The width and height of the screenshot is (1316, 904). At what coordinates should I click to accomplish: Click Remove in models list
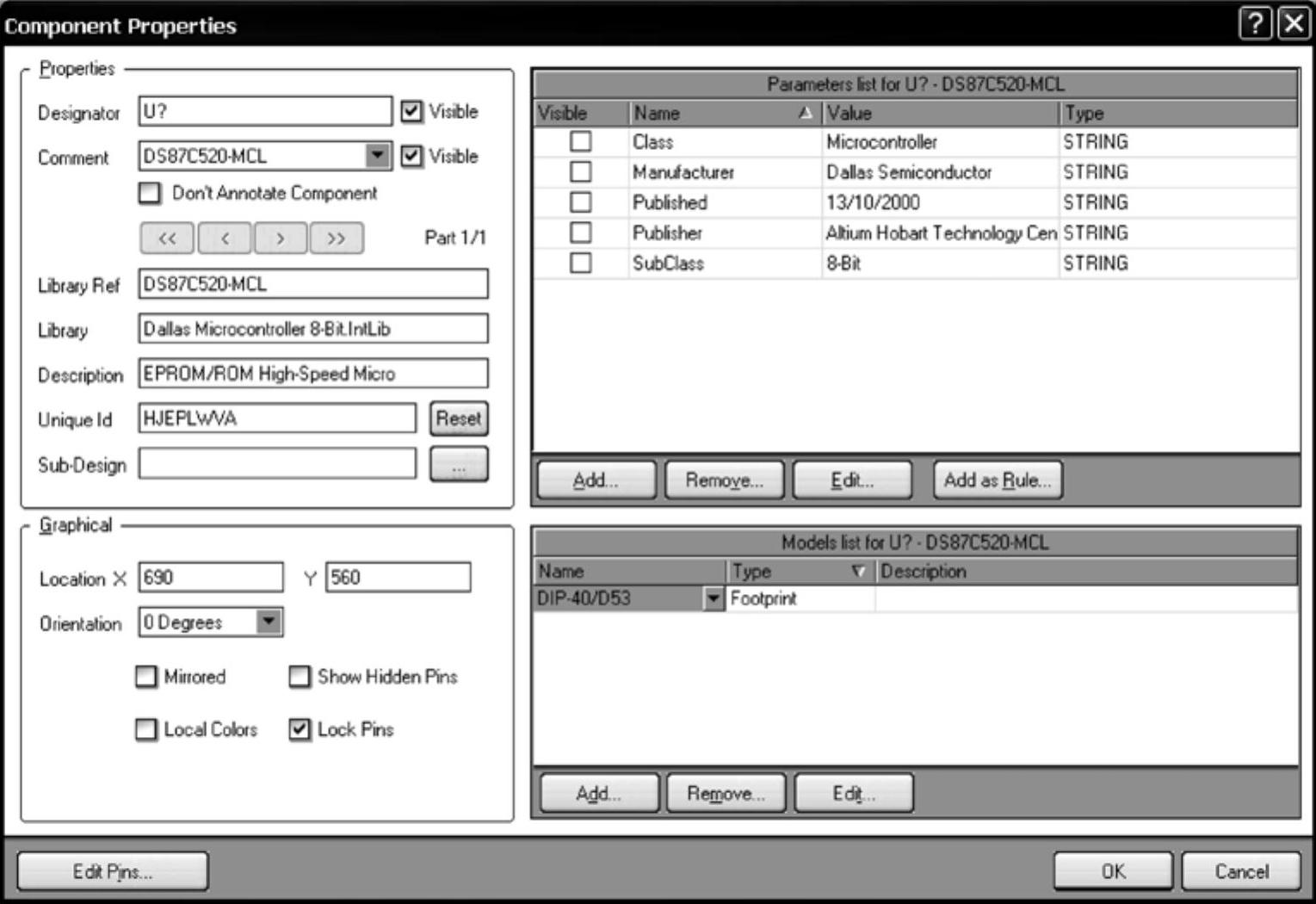[726, 793]
